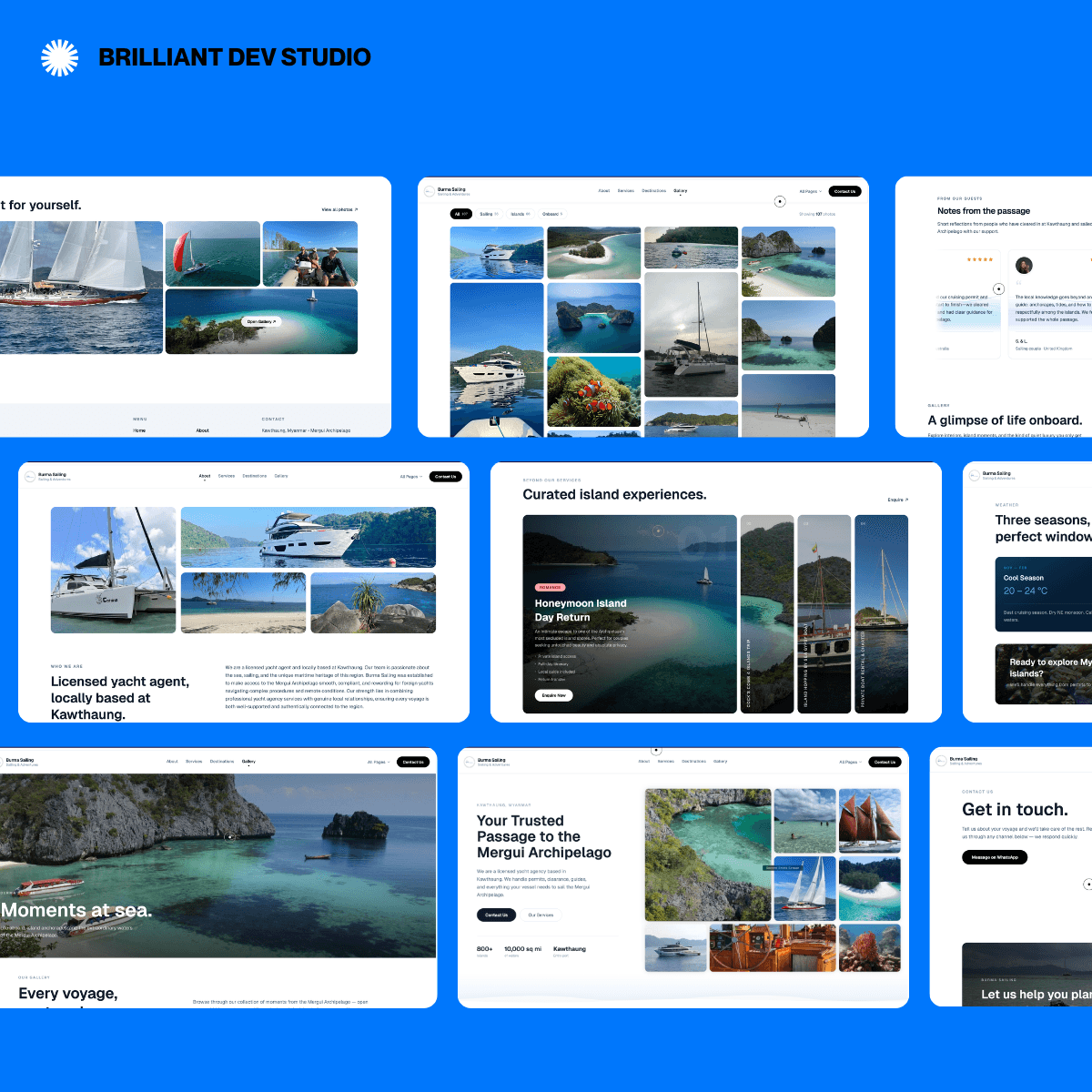This screenshot has height=1092, width=1092.
Task: Open red-sailed junk boat photo in hero collage
Action: point(870,821)
